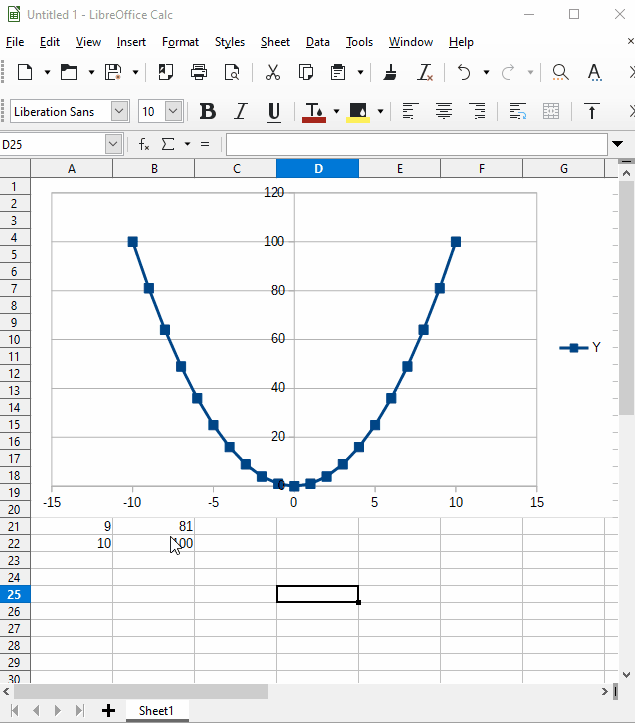Click into the formula input line

point(416,144)
